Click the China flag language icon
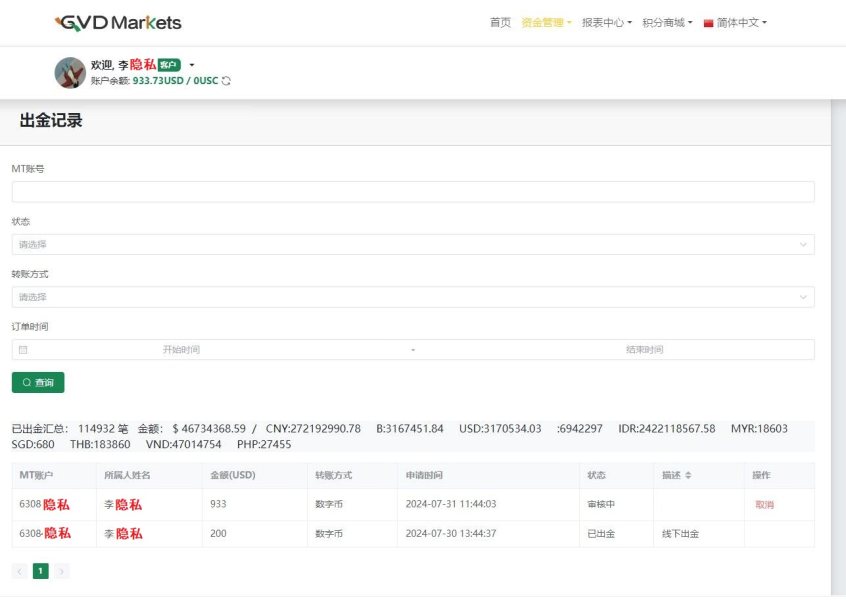Viewport: 846px width, 600px height. [x=708, y=23]
